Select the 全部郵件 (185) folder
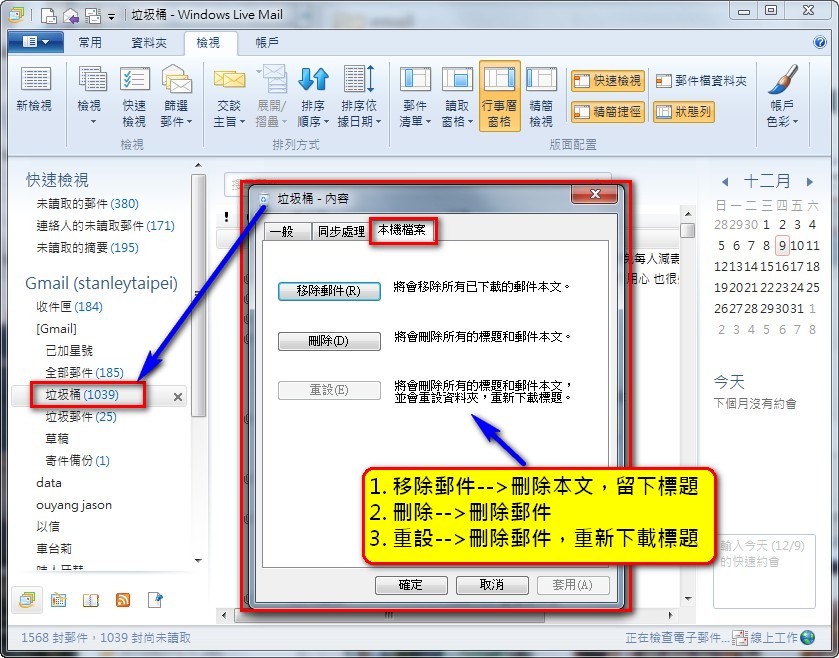This screenshot has width=839, height=658. pos(85,372)
